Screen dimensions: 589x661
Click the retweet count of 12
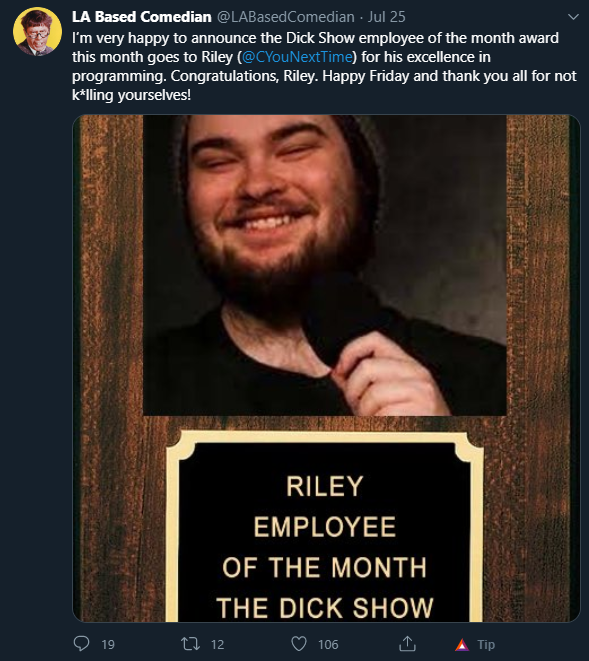218,645
